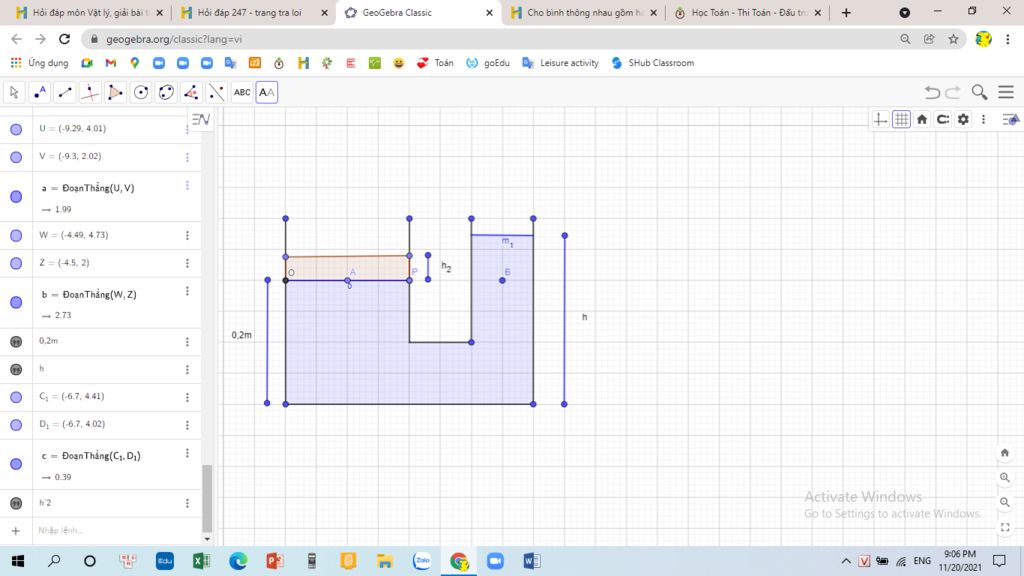Viewport: 1024px width, 576px height.
Task: Toggle visibility of segment c
Action: tap(16, 464)
